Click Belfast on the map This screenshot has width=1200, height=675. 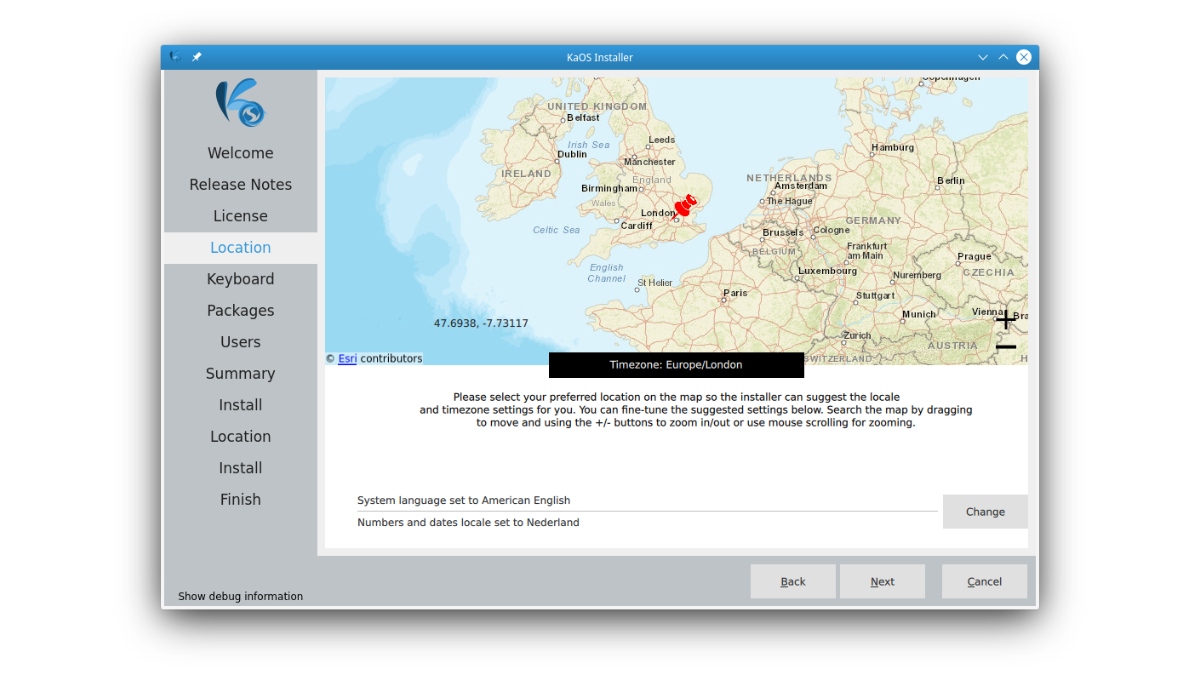(583, 117)
